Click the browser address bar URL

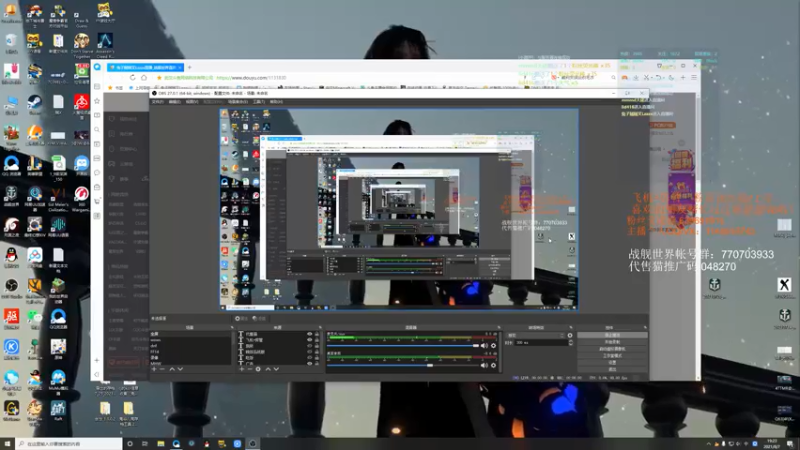pos(251,78)
